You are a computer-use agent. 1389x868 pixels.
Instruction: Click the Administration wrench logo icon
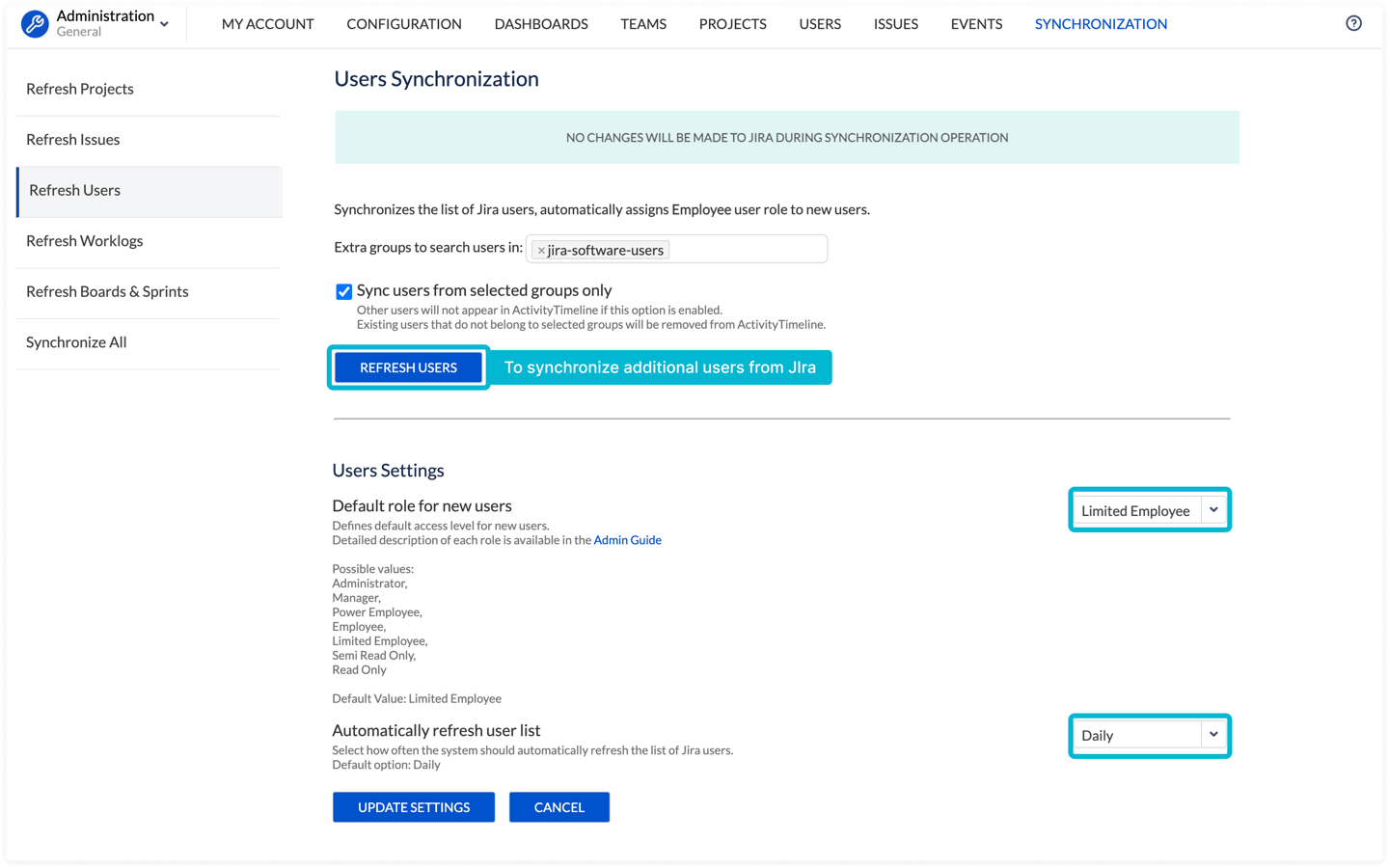coord(35,24)
